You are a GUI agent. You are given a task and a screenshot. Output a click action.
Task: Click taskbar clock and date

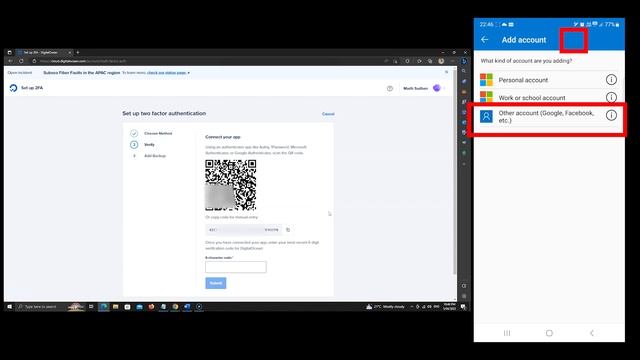pos(449,307)
